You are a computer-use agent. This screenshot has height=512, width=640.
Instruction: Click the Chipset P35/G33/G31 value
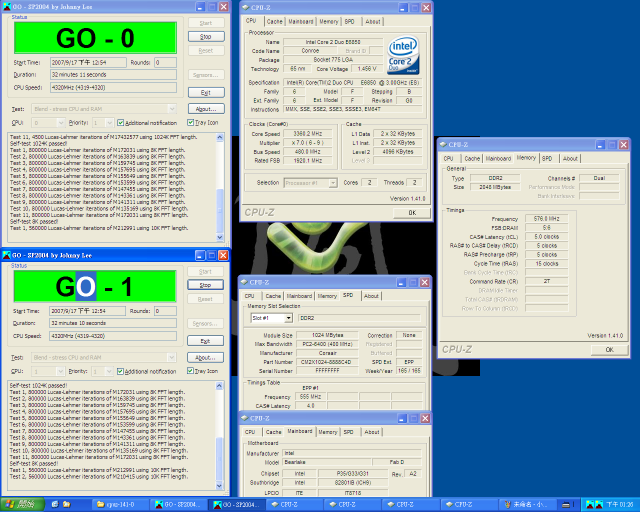[x=353, y=474]
